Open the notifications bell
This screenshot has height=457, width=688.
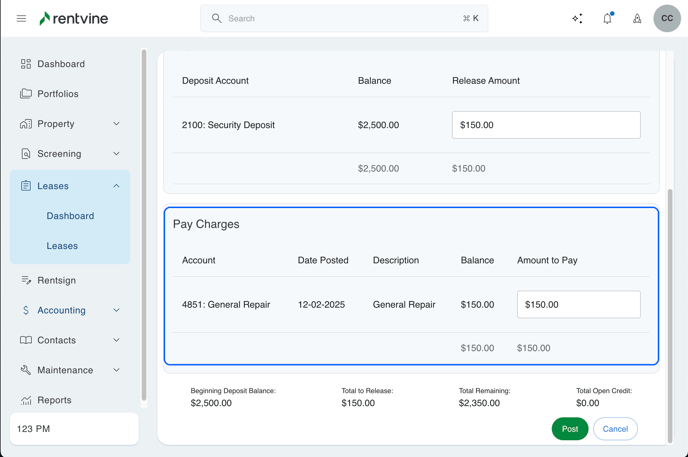[x=607, y=18]
